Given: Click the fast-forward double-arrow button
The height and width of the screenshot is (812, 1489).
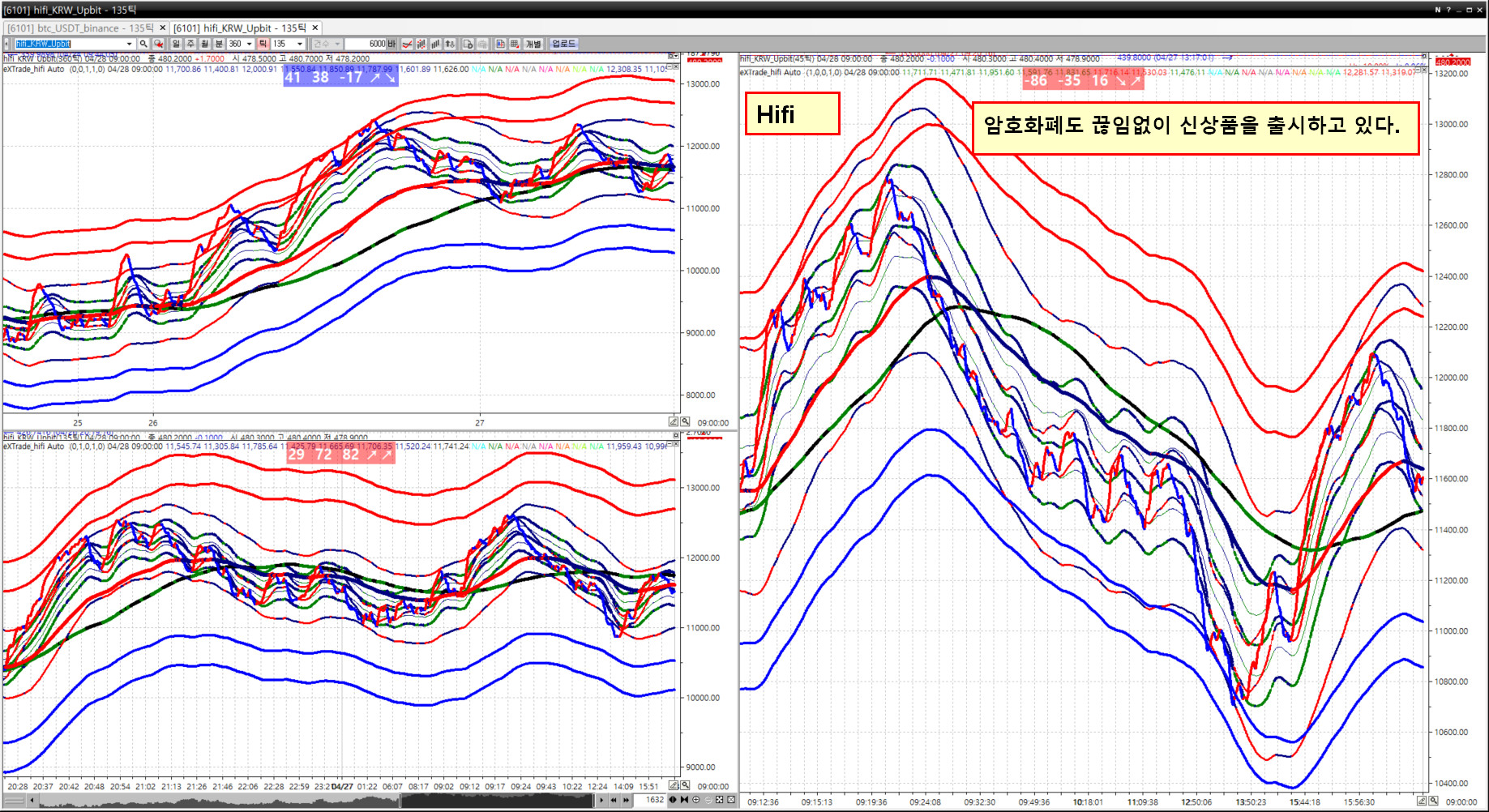Looking at the screenshot, I should (x=627, y=800).
